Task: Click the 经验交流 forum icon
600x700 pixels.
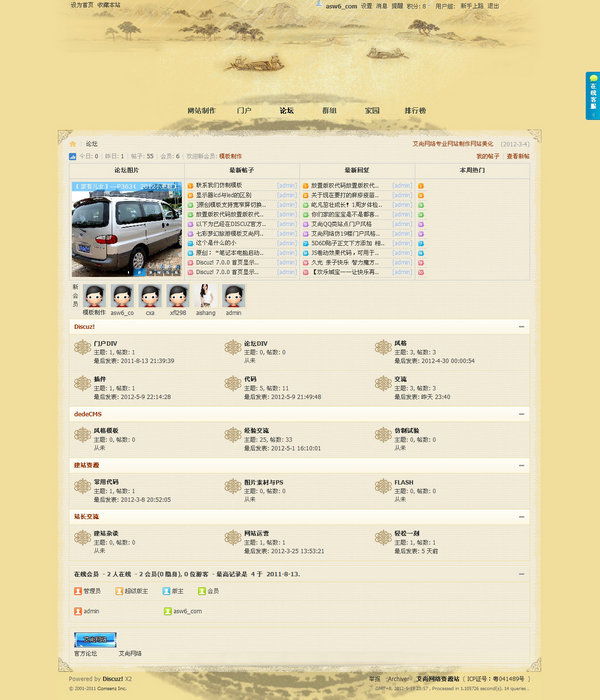Action: (x=235, y=435)
